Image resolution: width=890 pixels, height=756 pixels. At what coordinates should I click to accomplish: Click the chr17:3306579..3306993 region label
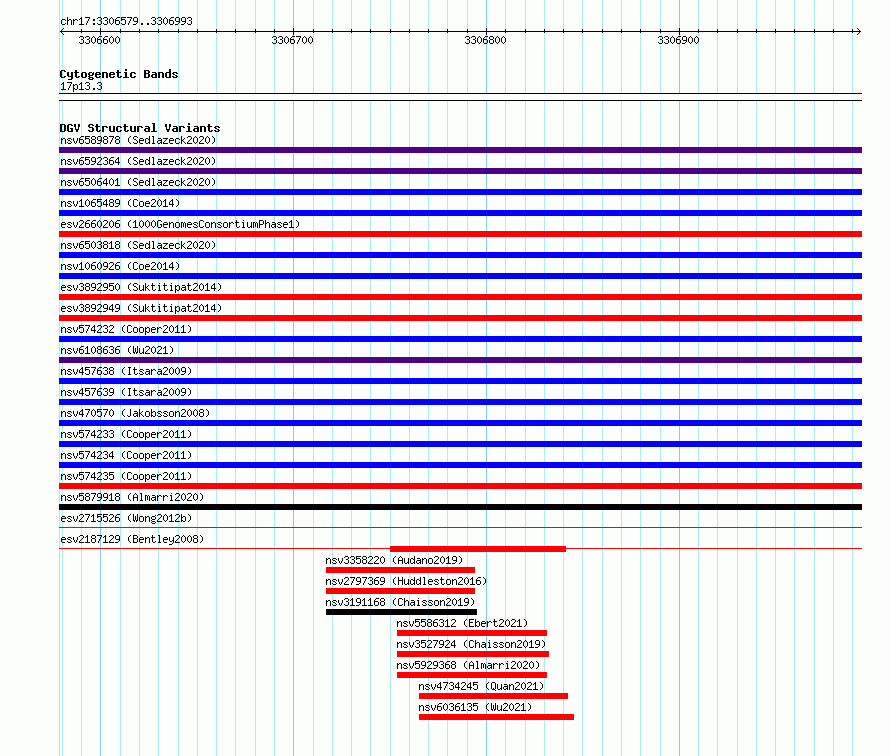[x=127, y=22]
